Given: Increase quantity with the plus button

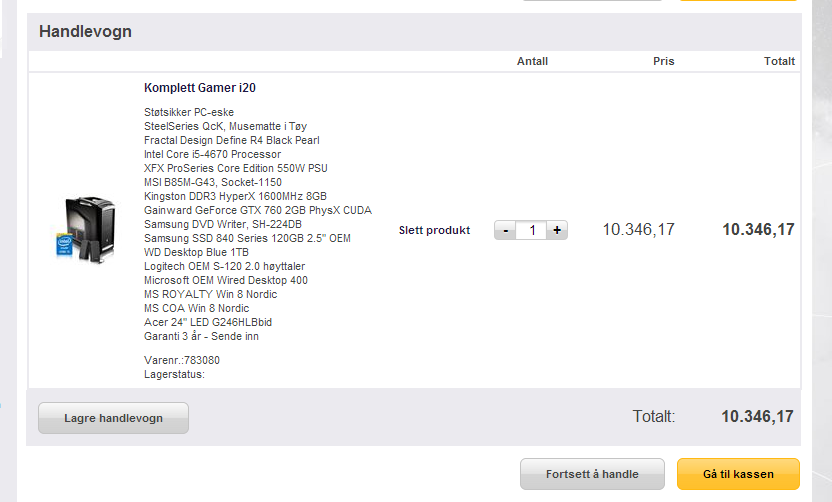Looking at the screenshot, I should tap(557, 230).
